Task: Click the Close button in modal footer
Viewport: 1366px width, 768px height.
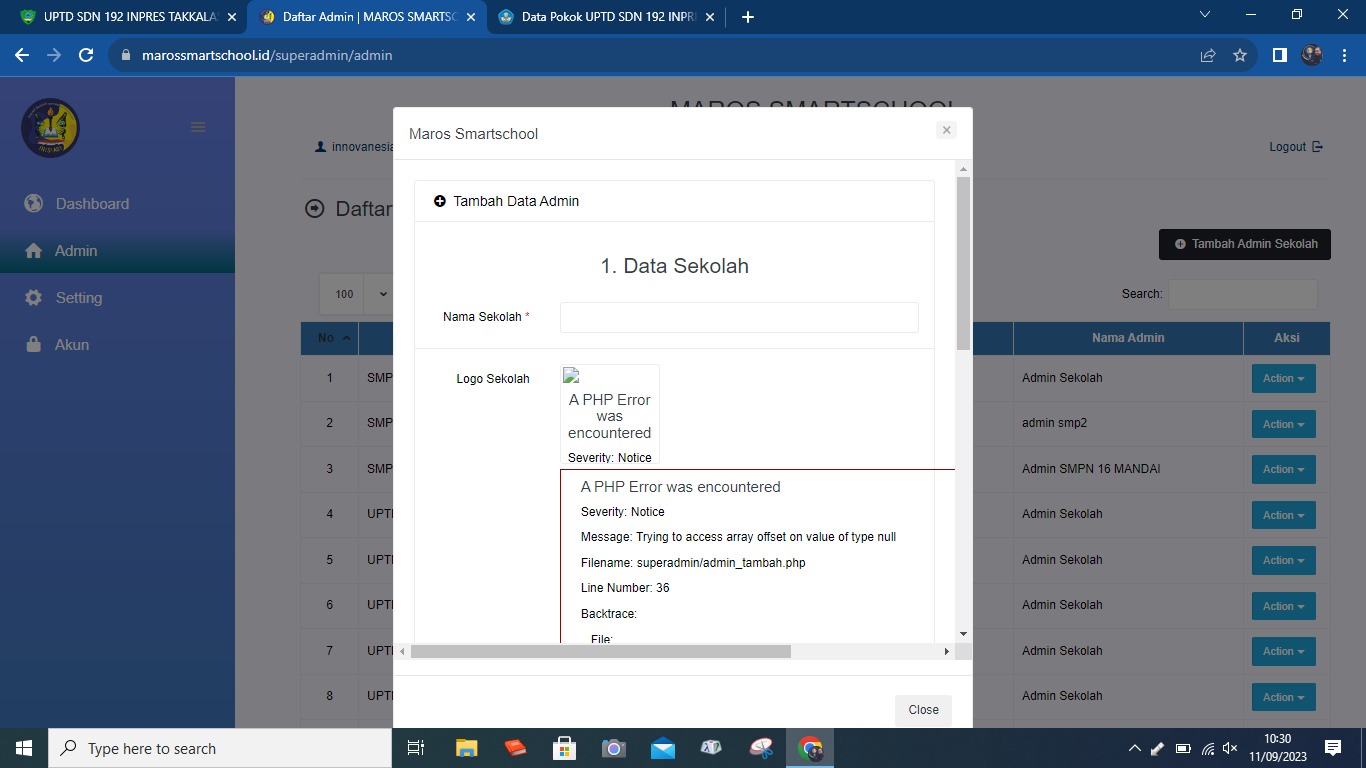Action: point(923,710)
